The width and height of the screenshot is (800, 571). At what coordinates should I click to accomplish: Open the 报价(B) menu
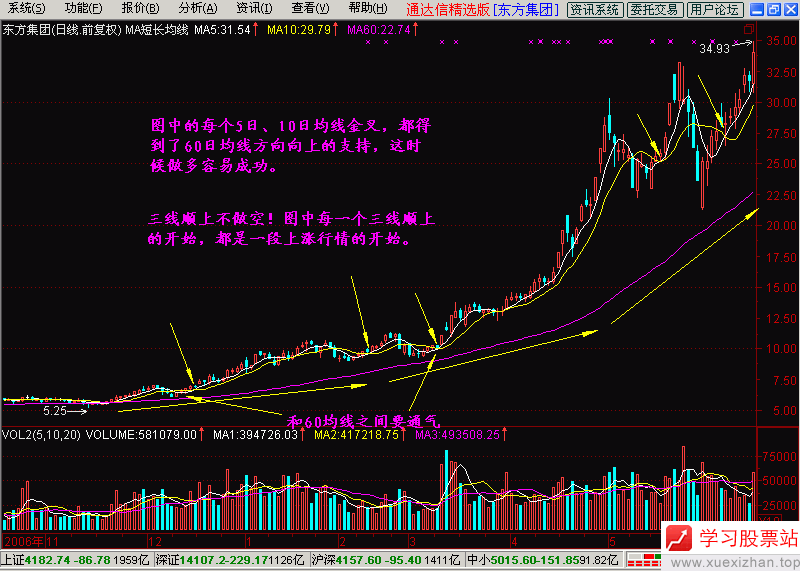click(x=140, y=8)
